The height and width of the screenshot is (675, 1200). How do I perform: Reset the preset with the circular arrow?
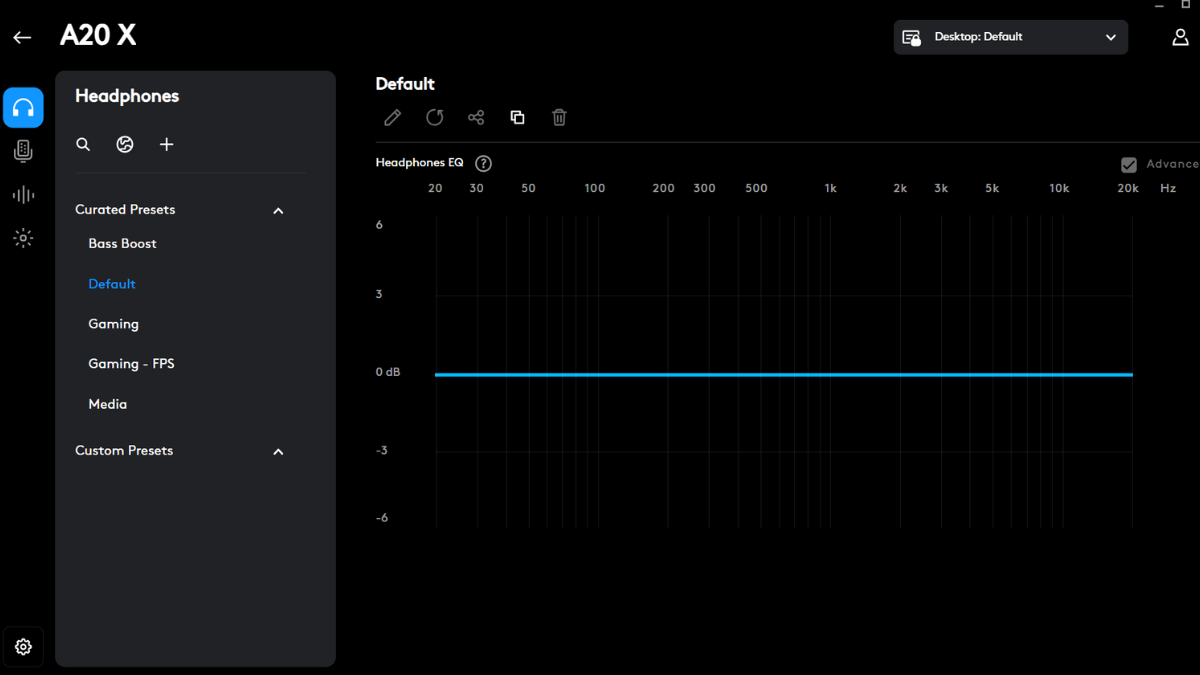pos(434,118)
